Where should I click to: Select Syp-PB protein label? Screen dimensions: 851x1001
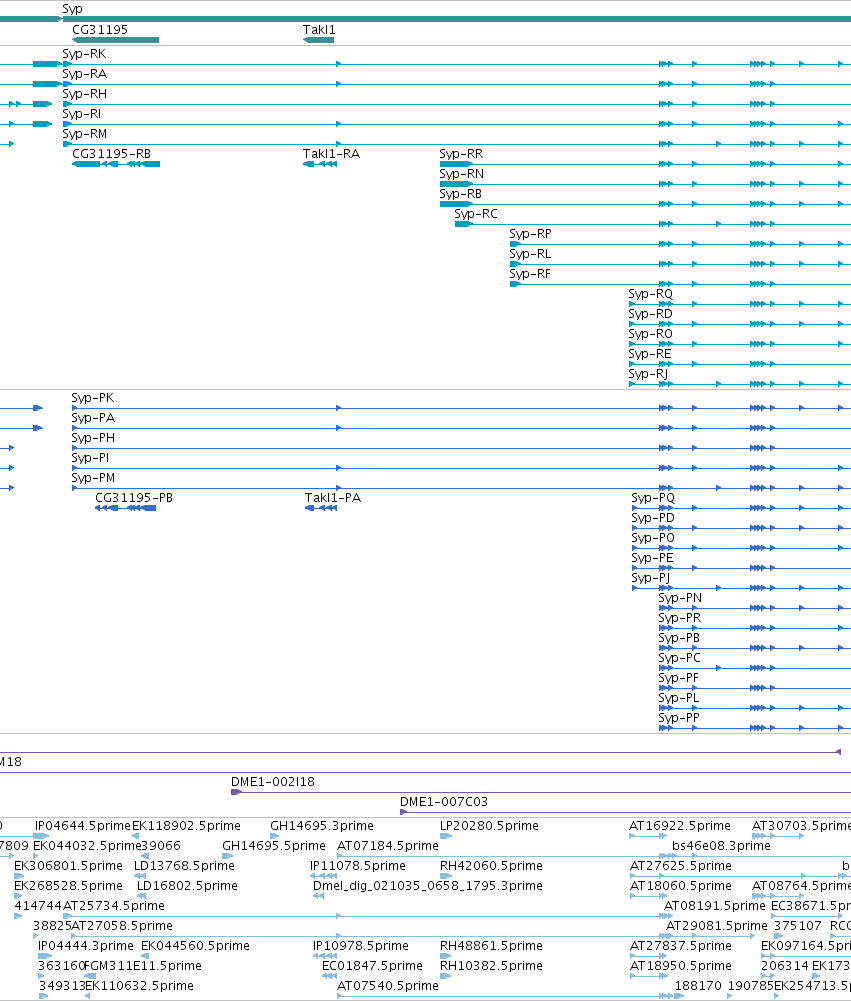tap(679, 638)
